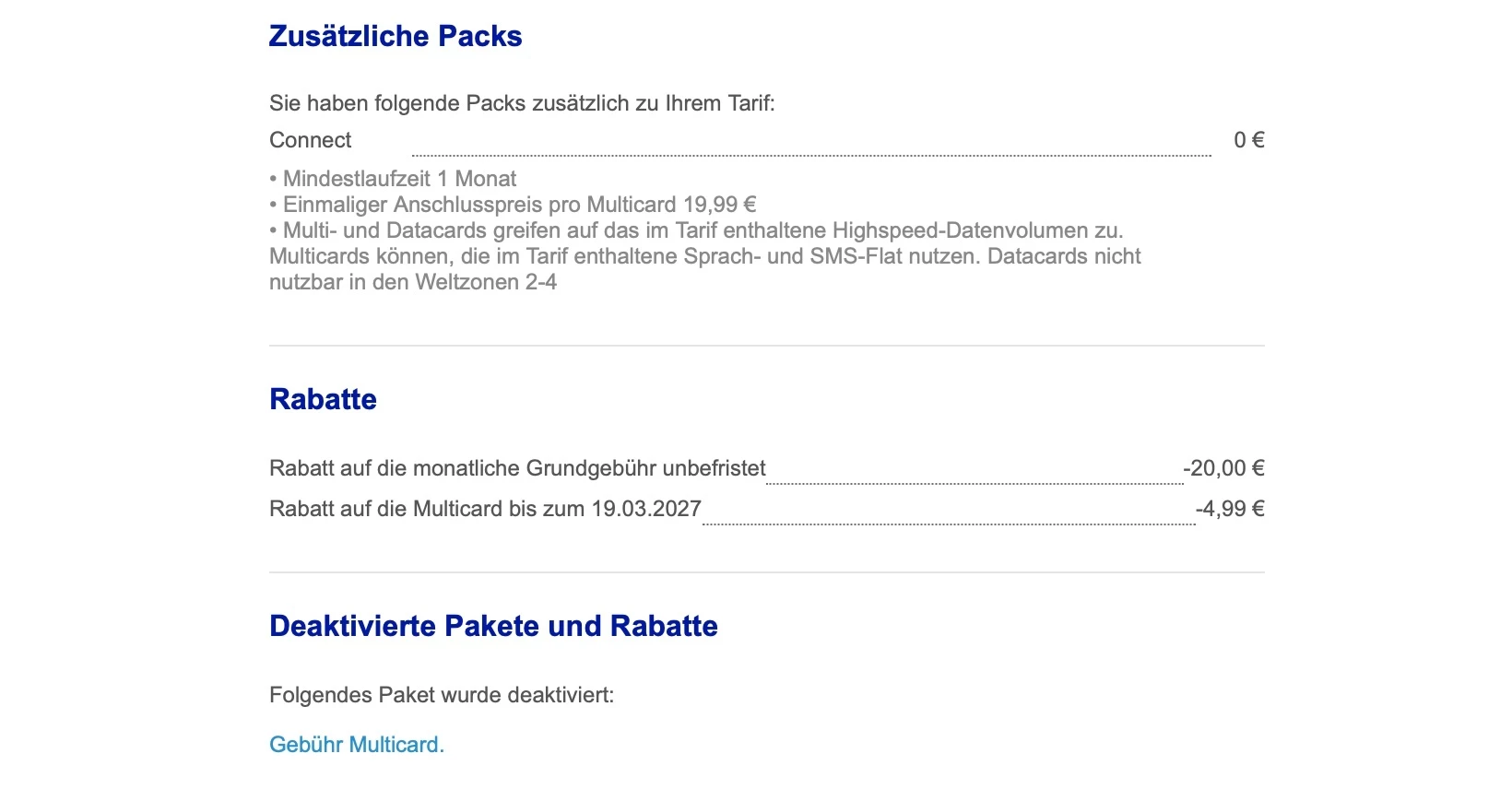
Task: Click Rabatt auf die monatliche Grundgebühr text
Action: (x=517, y=468)
